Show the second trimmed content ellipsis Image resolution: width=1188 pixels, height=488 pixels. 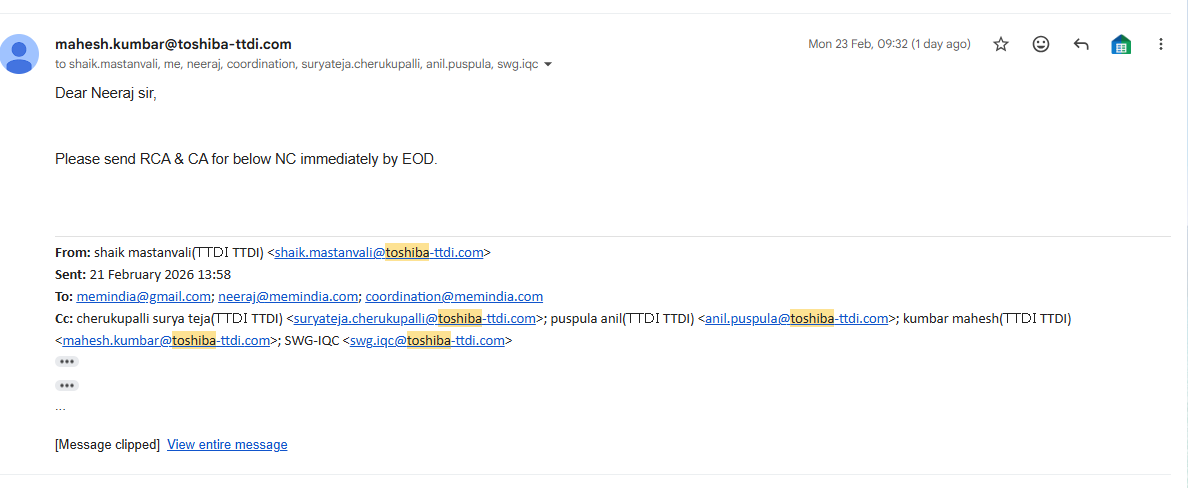[x=67, y=385]
